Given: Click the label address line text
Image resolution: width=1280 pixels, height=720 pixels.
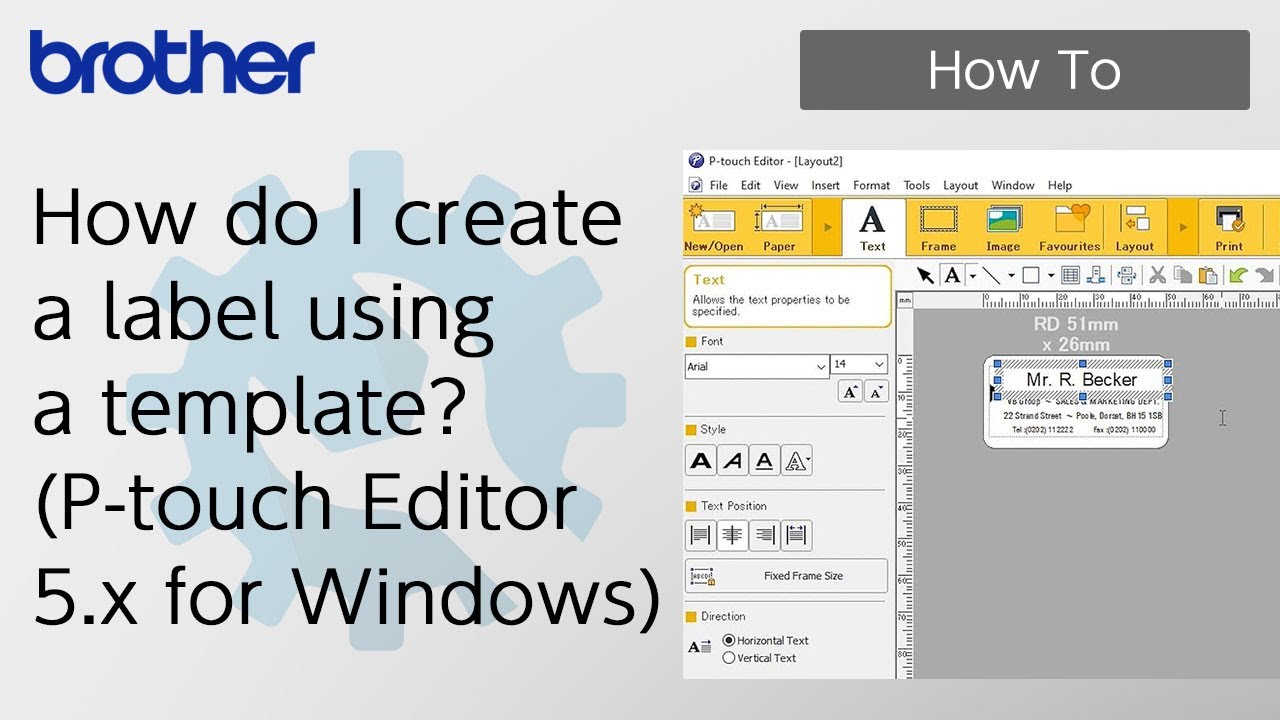Looking at the screenshot, I should click(1082, 415).
